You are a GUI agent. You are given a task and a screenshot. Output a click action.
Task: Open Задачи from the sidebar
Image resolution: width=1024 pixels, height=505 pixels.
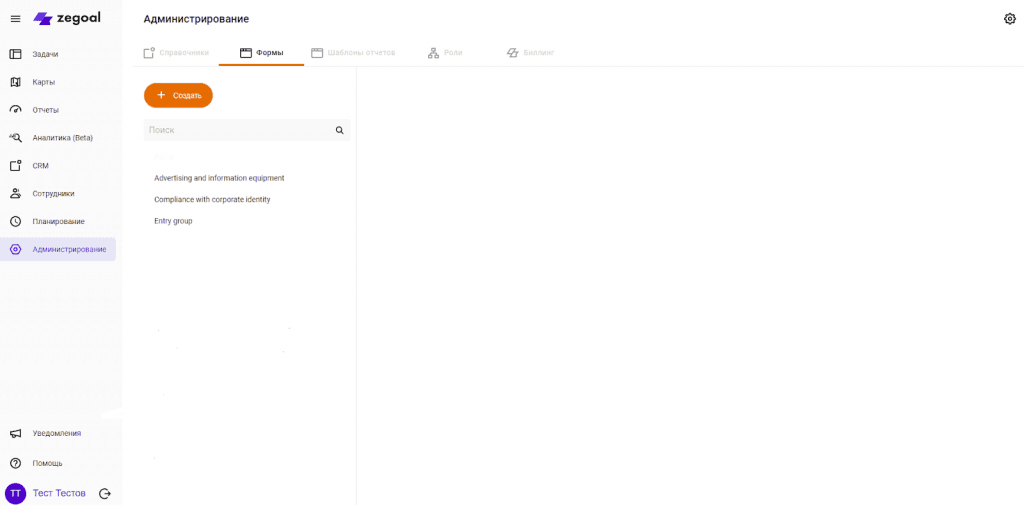(x=45, y=54)
